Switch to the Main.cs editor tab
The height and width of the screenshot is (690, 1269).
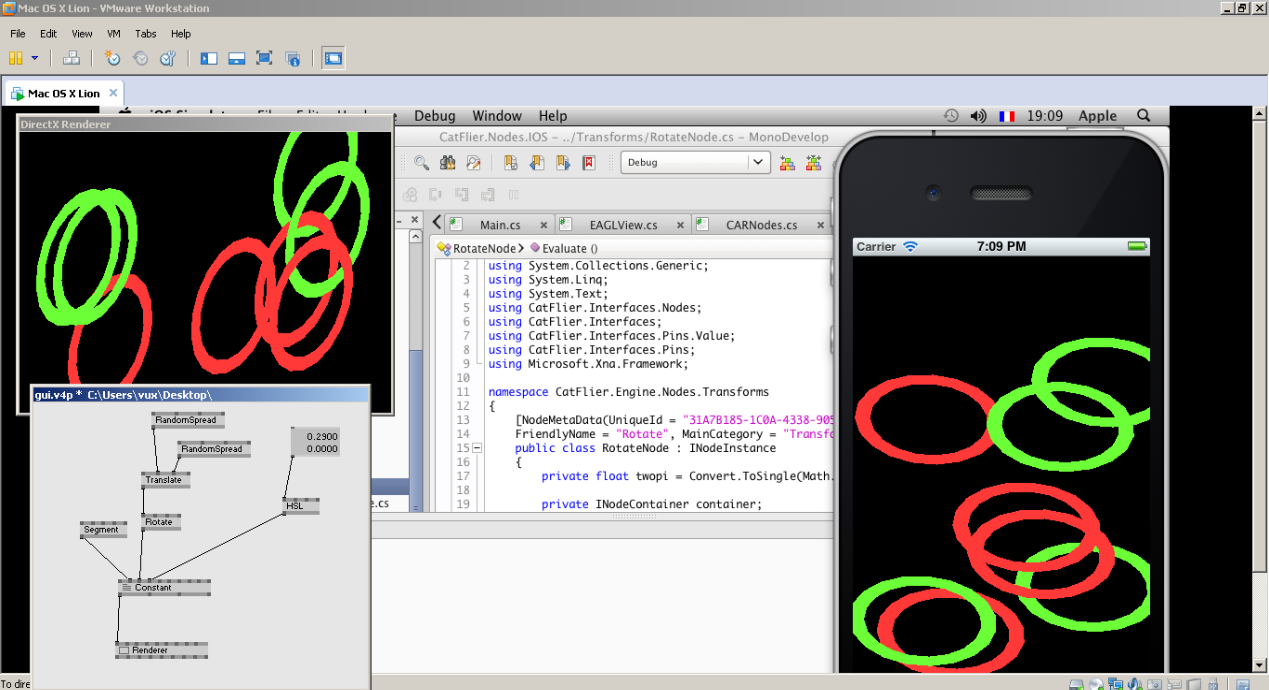pyautogui.click(x=499, y=225)
